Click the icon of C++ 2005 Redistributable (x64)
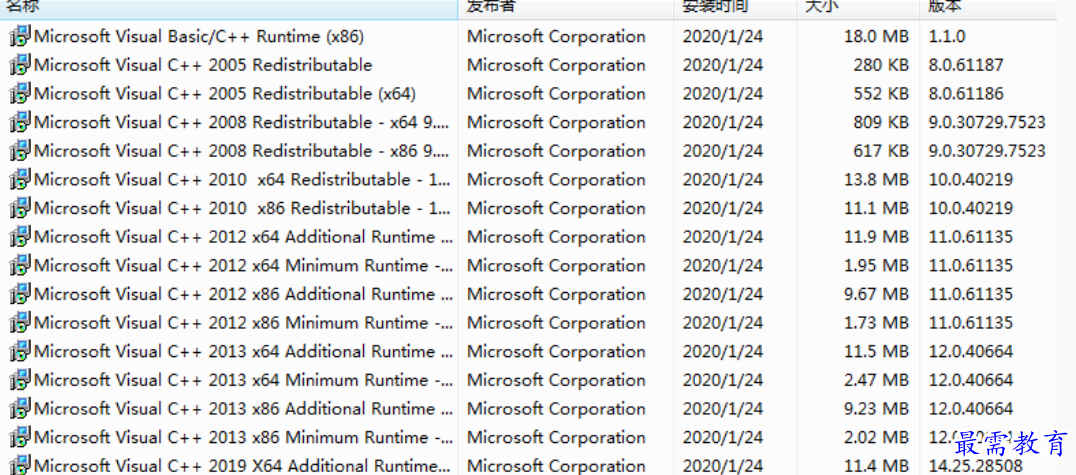Screen dimensions: 1076x475 pos(20,93)
